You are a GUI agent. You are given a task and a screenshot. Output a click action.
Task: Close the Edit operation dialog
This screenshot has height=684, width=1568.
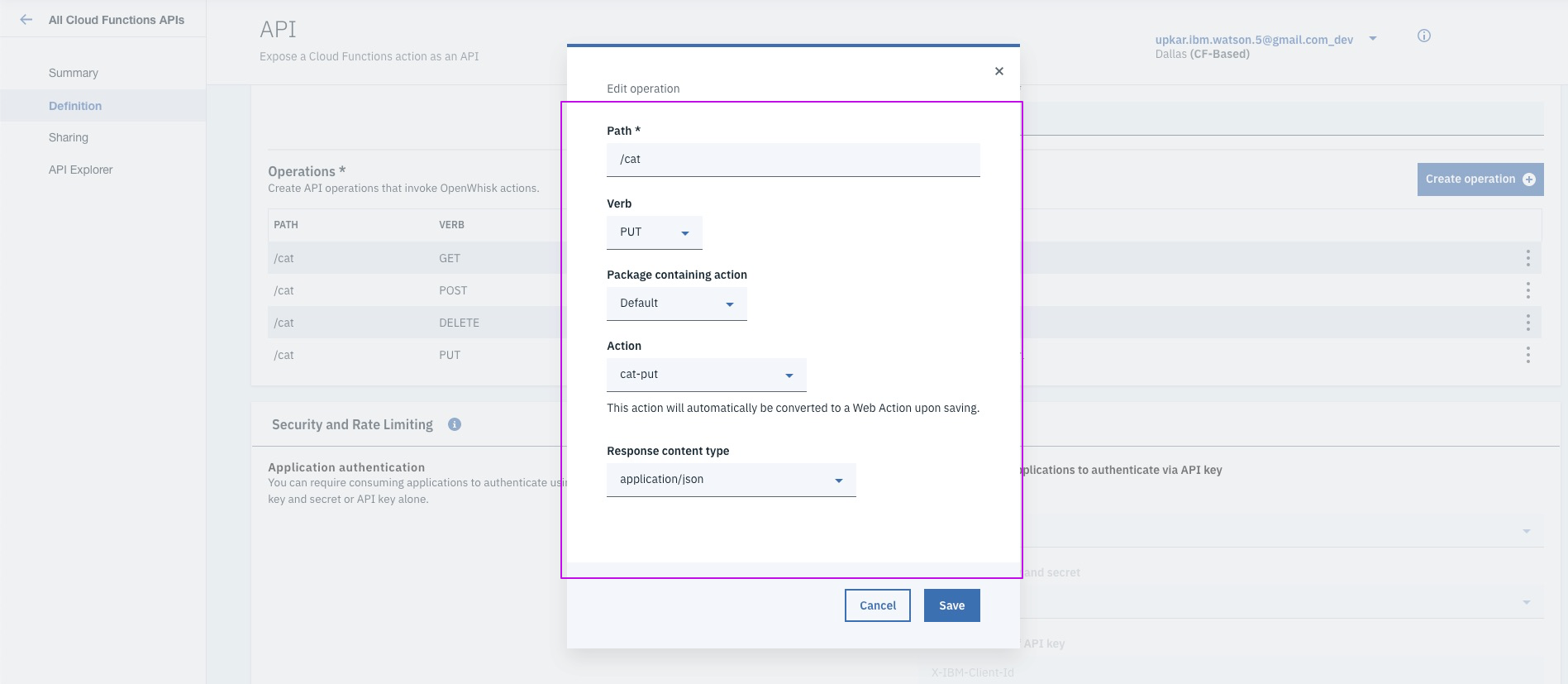pos(999,71)
